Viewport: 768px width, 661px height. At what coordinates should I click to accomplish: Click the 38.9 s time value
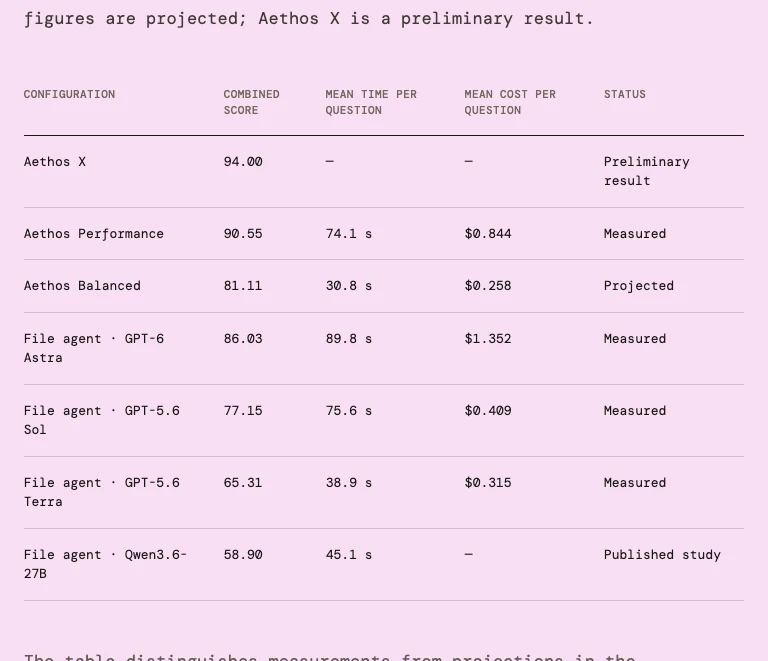pyautogui.click(x=349, y=483)
